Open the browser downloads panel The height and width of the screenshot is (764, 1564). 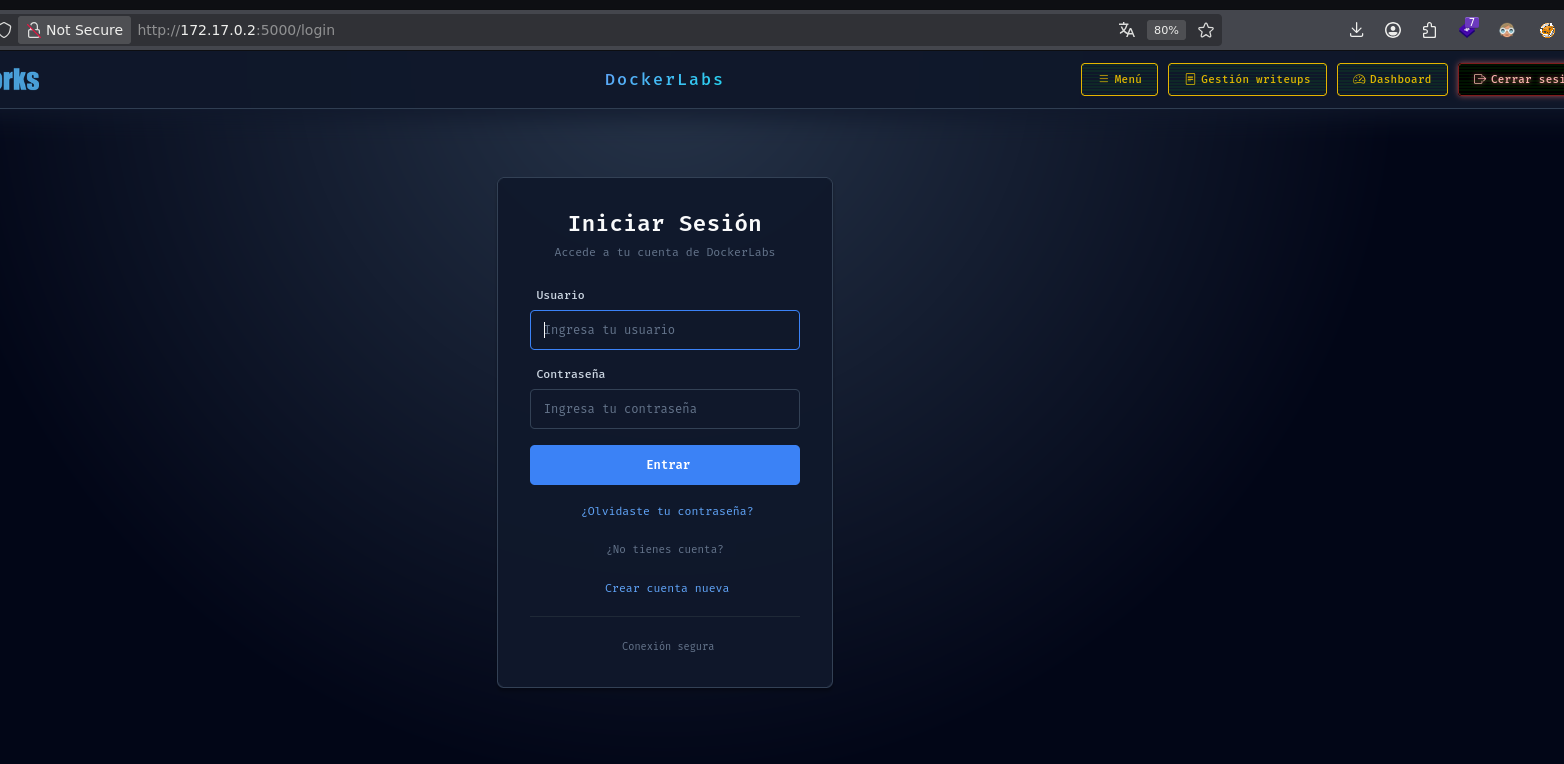1357,30
